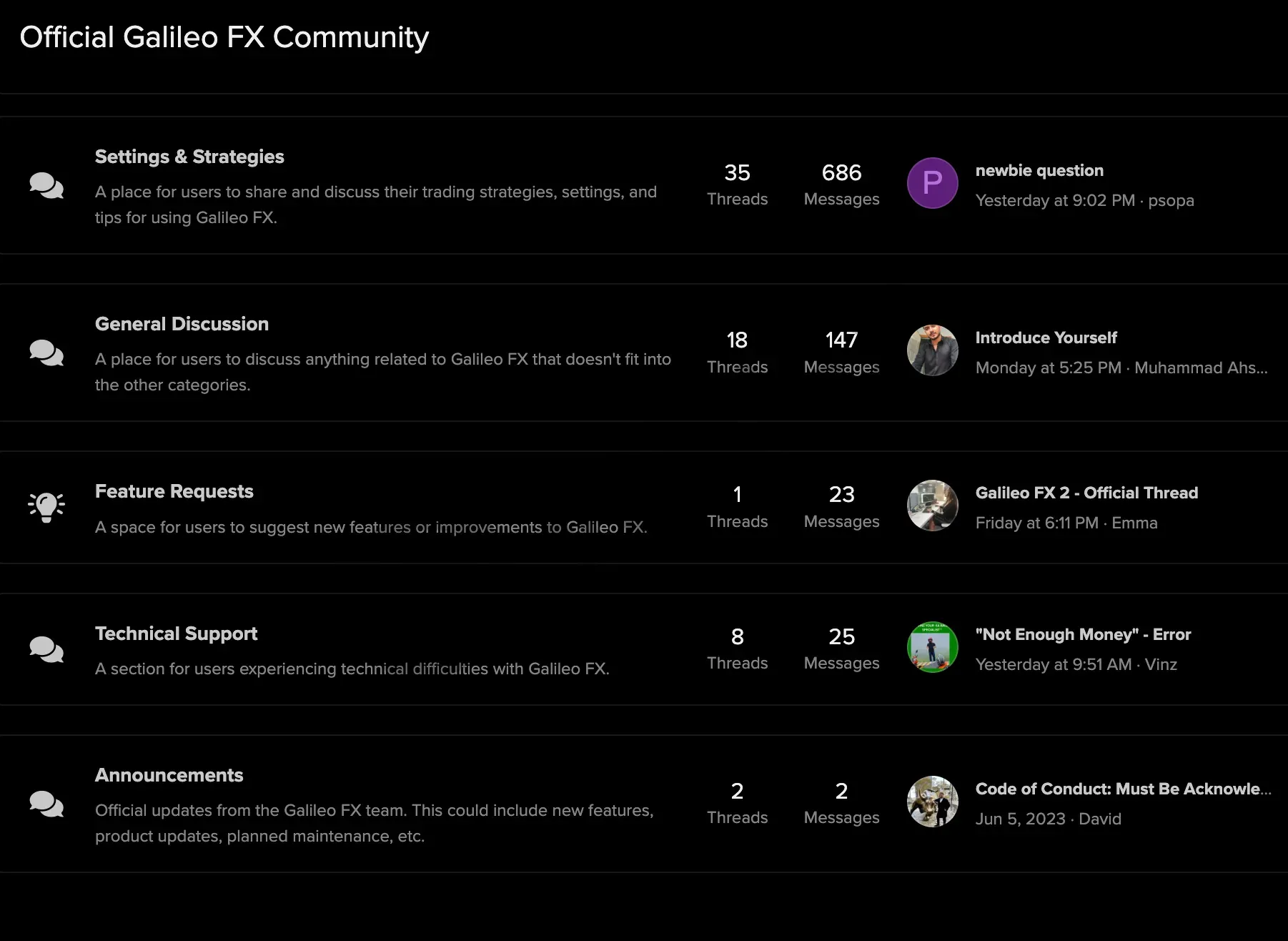Click the '23' messages count
Viewport: 1288px width, 941px height.
tap(841, 494)
